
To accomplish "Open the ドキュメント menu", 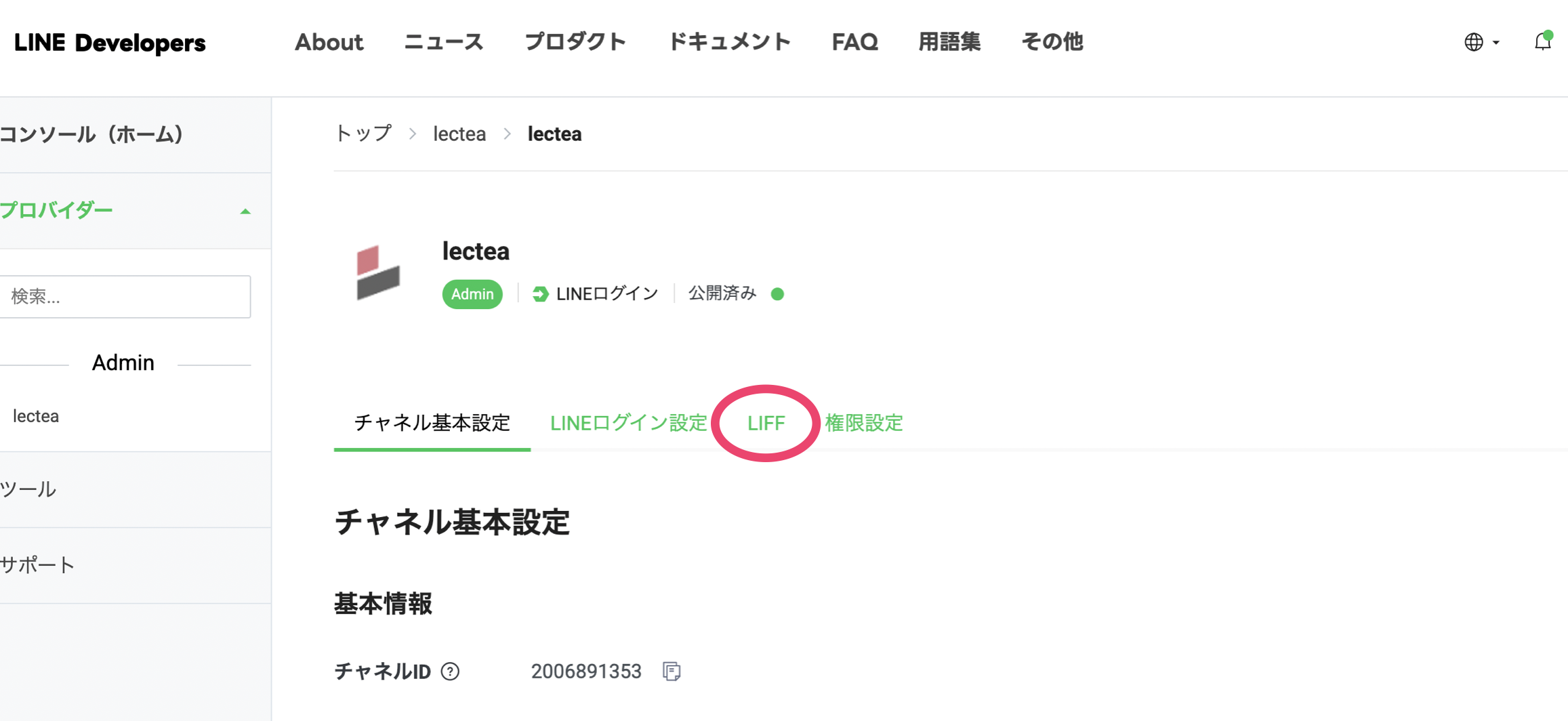I will tap(728, 42).
